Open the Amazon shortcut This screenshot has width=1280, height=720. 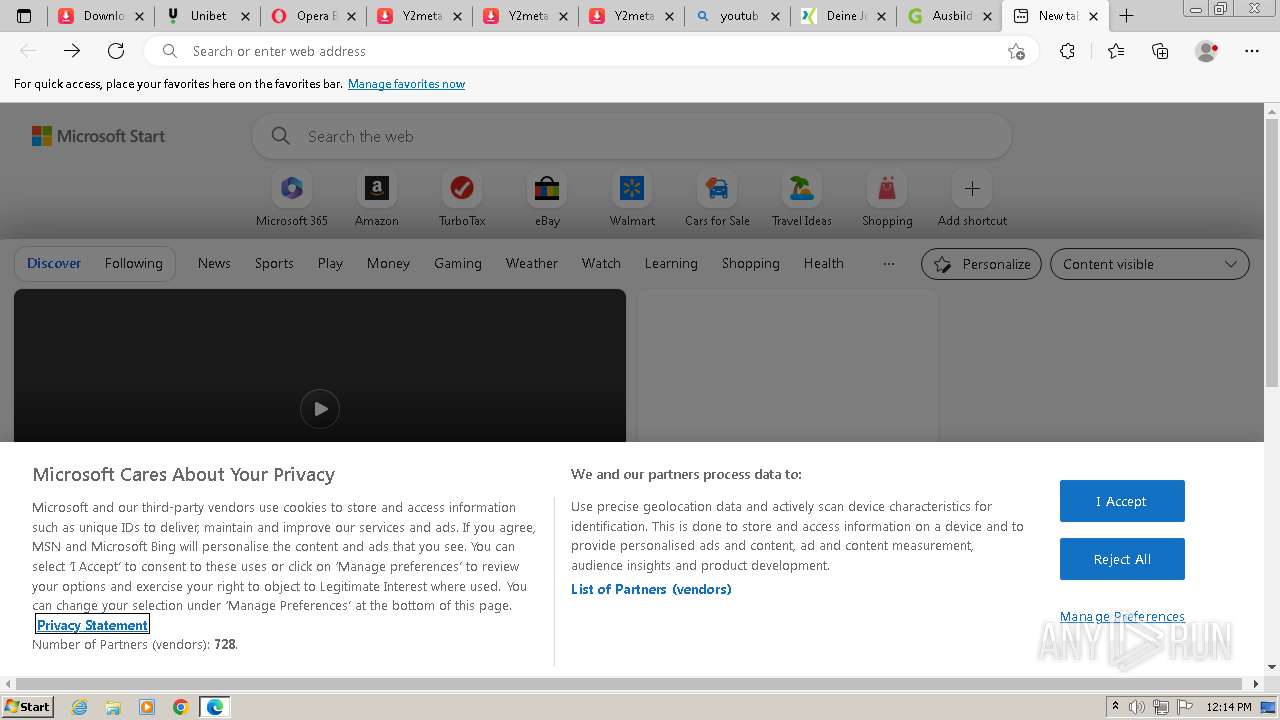point(377,199)
